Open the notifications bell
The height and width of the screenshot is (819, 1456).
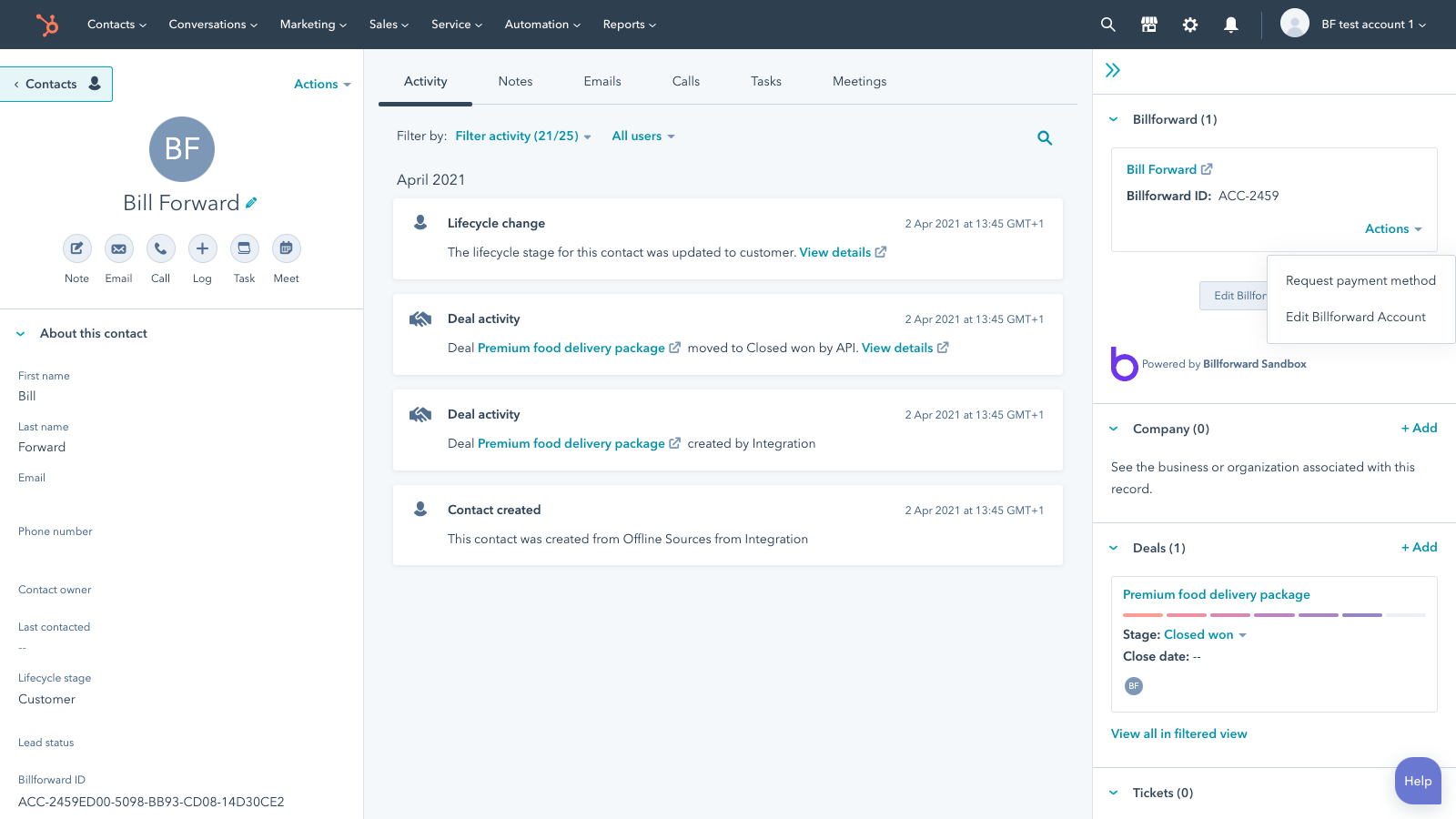(x=1231, y=25)
